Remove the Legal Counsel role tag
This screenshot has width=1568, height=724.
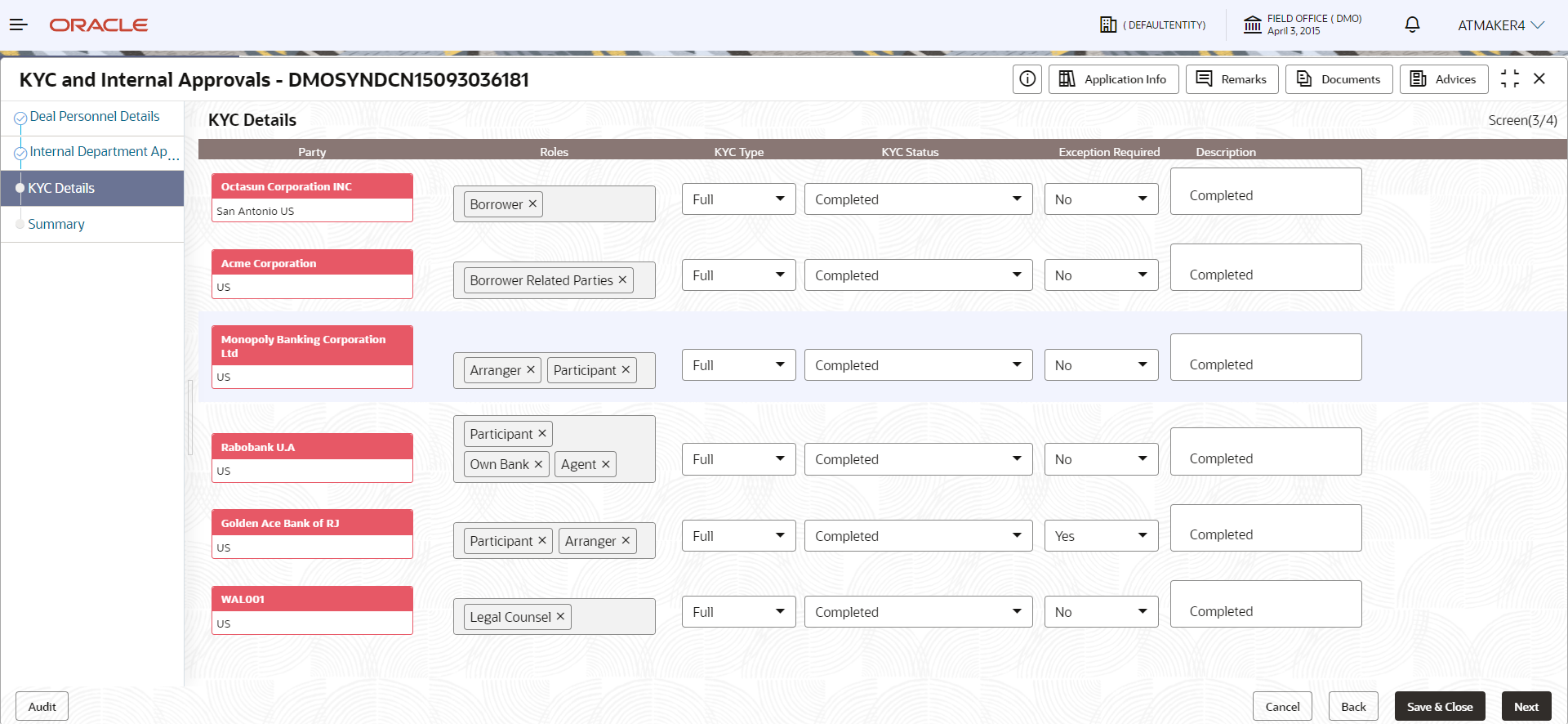[560, 616]
